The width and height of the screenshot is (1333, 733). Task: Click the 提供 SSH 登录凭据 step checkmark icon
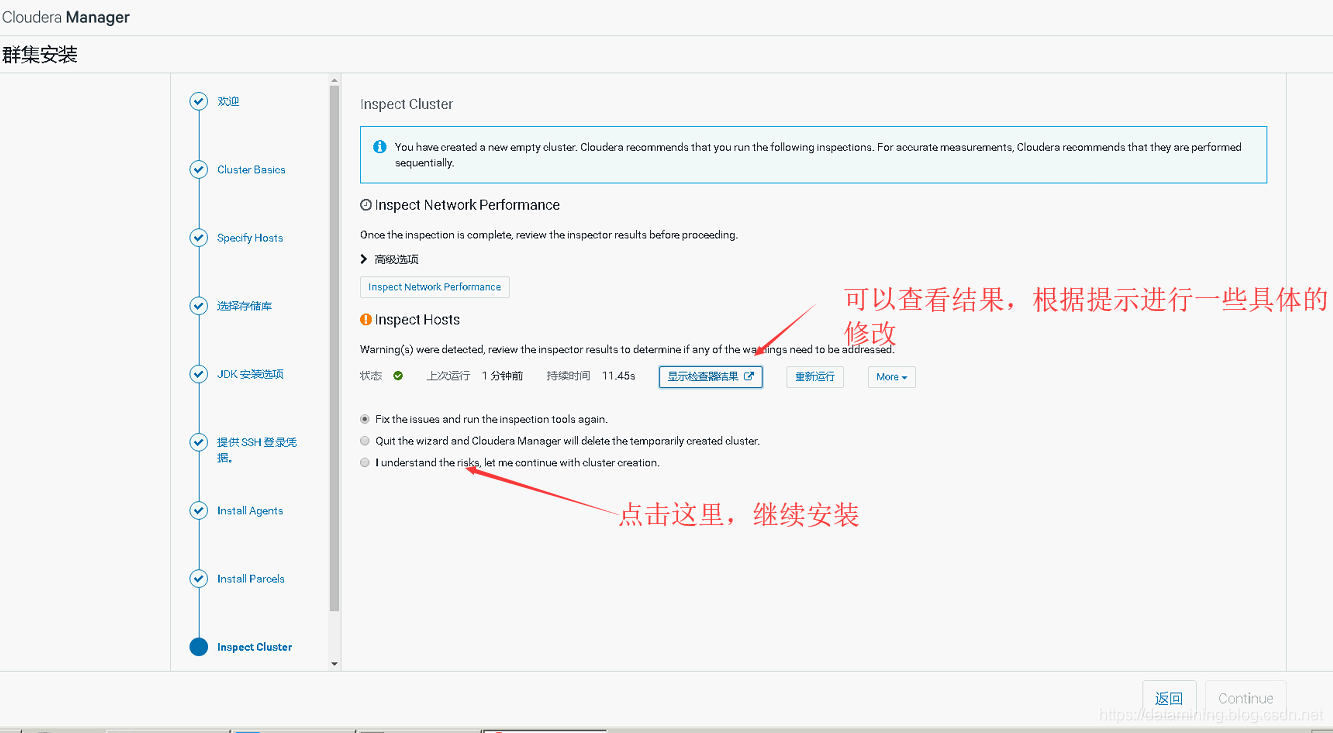click(x=198, y=442)
